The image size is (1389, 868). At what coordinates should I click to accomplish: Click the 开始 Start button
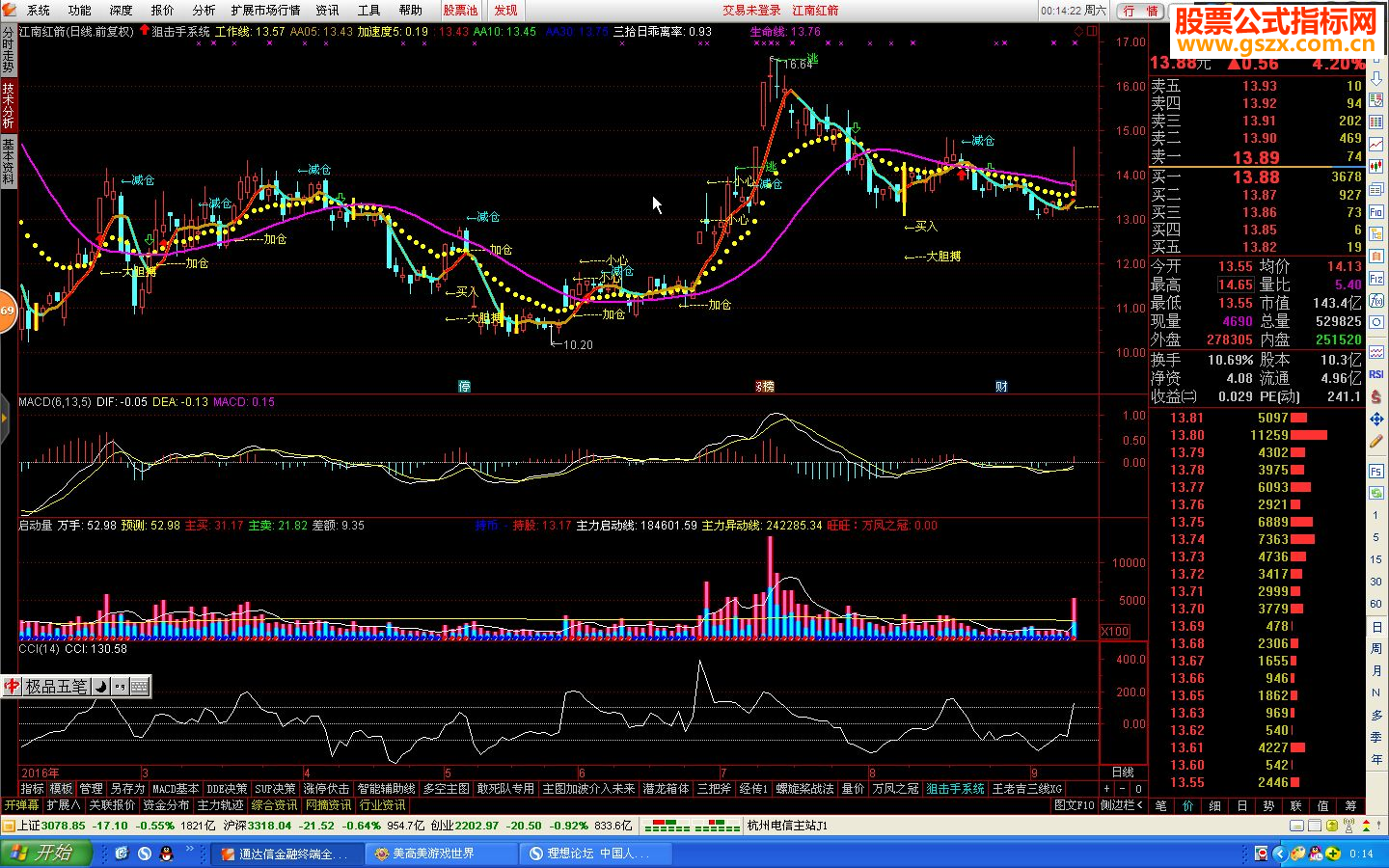[45, 853]
